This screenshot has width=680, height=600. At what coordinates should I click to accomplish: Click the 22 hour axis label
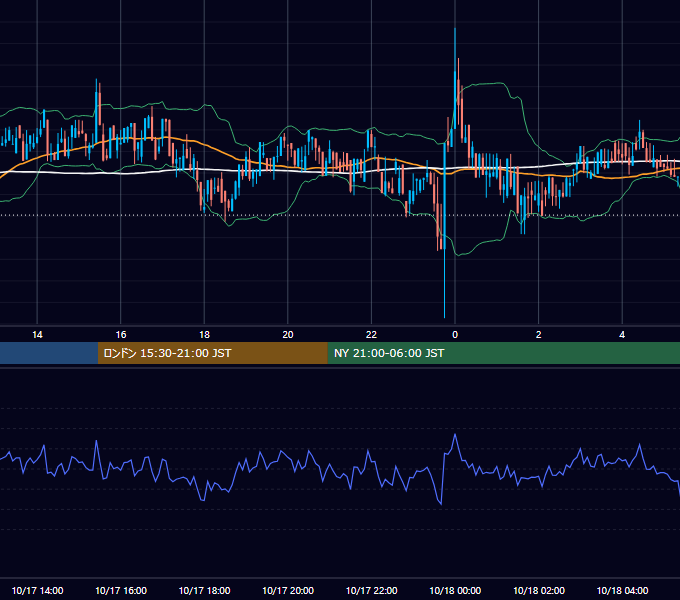(371, 335)
